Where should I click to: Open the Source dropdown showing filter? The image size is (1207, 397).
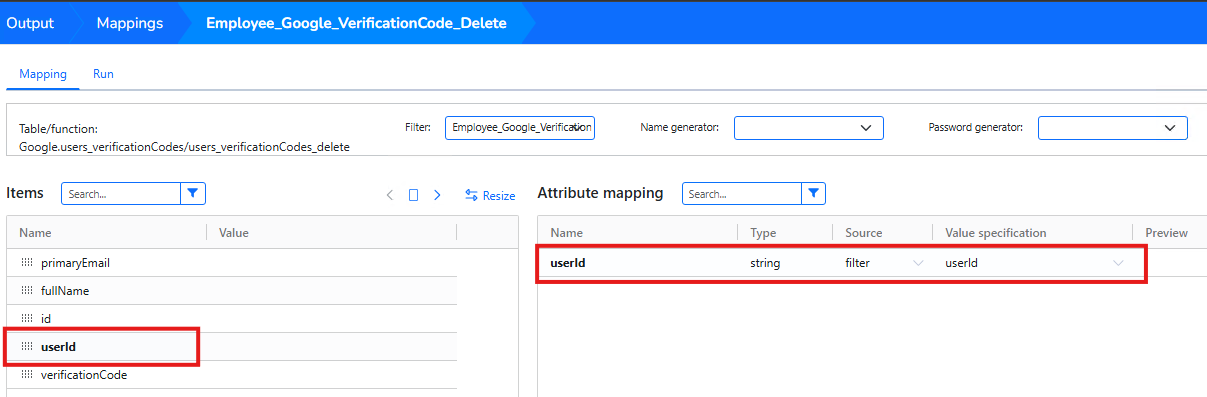pos(884,263)
